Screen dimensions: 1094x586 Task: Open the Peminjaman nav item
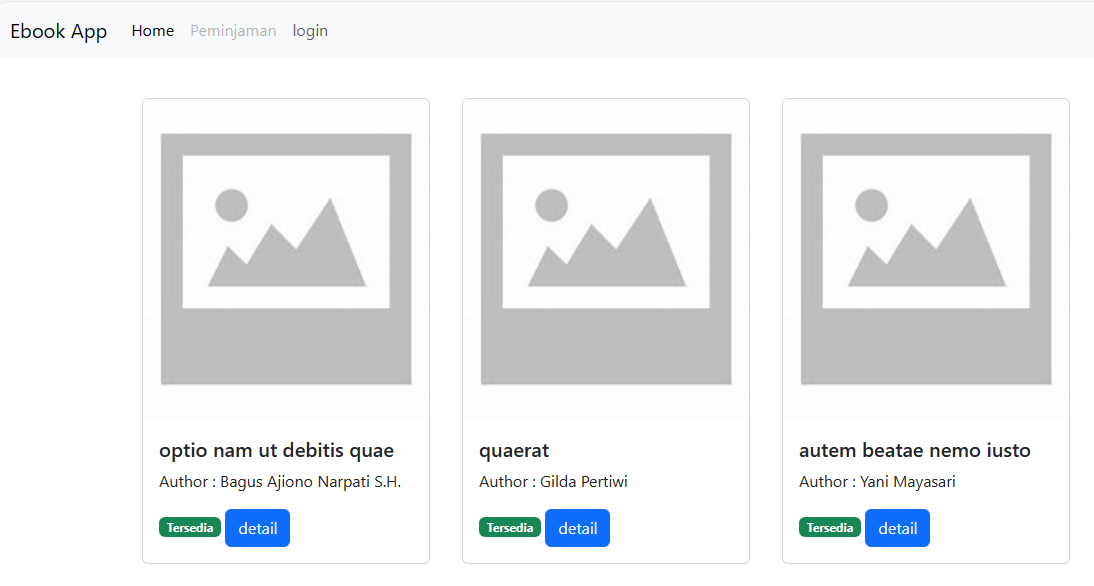(233, 31)
